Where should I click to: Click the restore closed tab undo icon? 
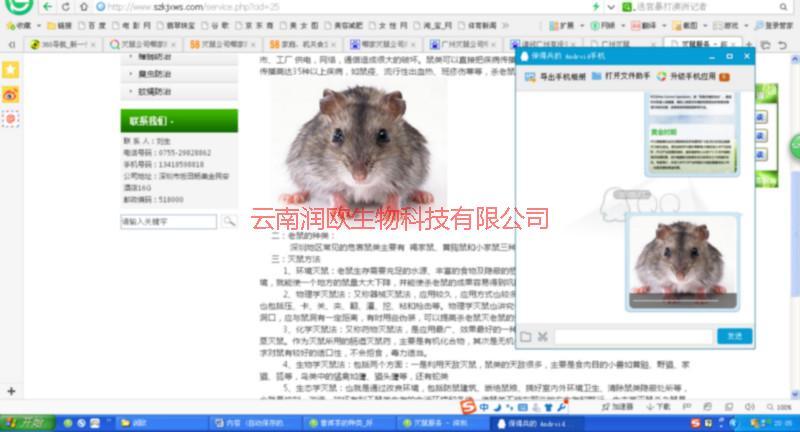click(x=782, y=45)
